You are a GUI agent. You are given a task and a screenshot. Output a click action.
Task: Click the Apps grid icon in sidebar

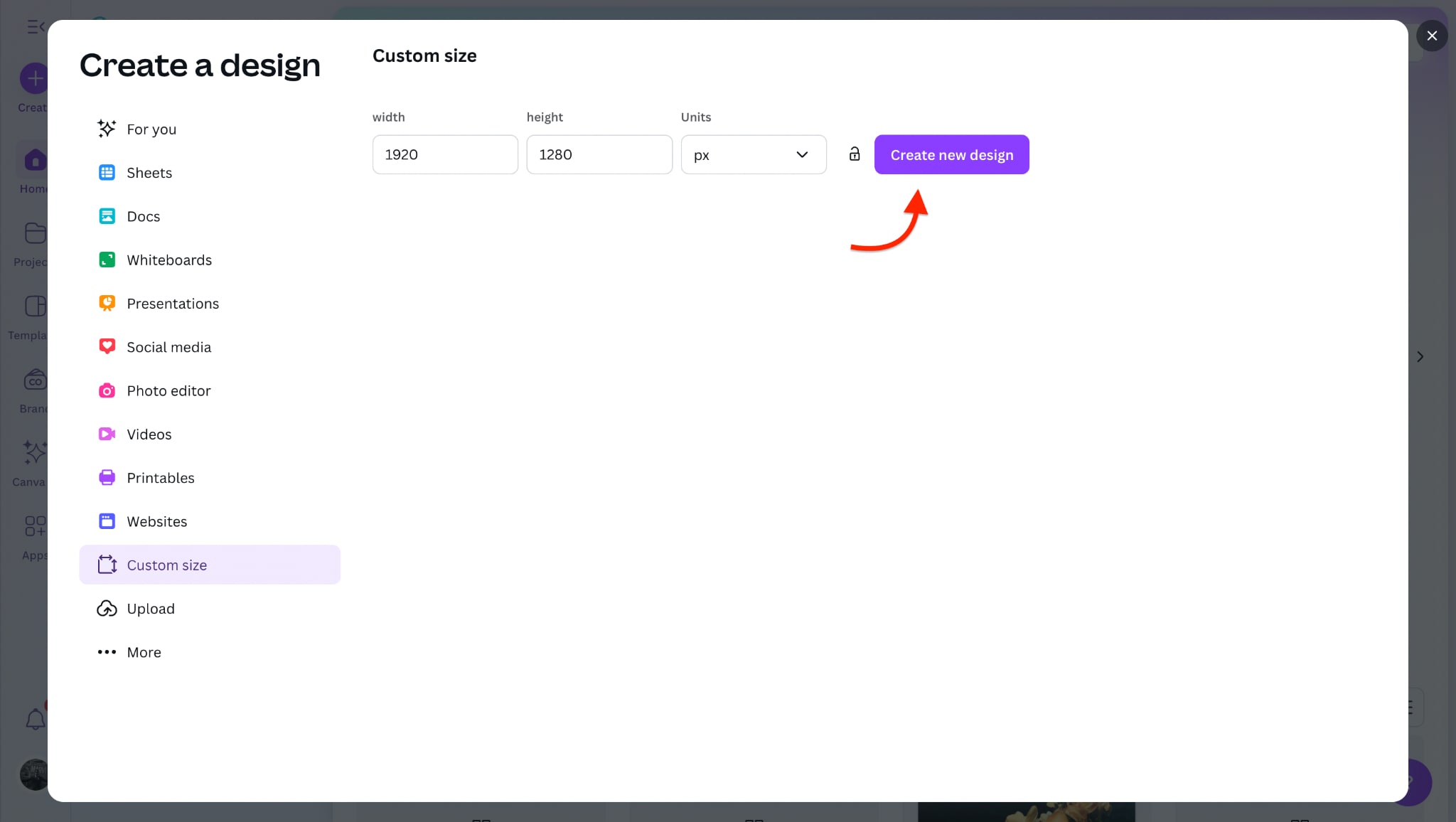[x=35, y=526]
